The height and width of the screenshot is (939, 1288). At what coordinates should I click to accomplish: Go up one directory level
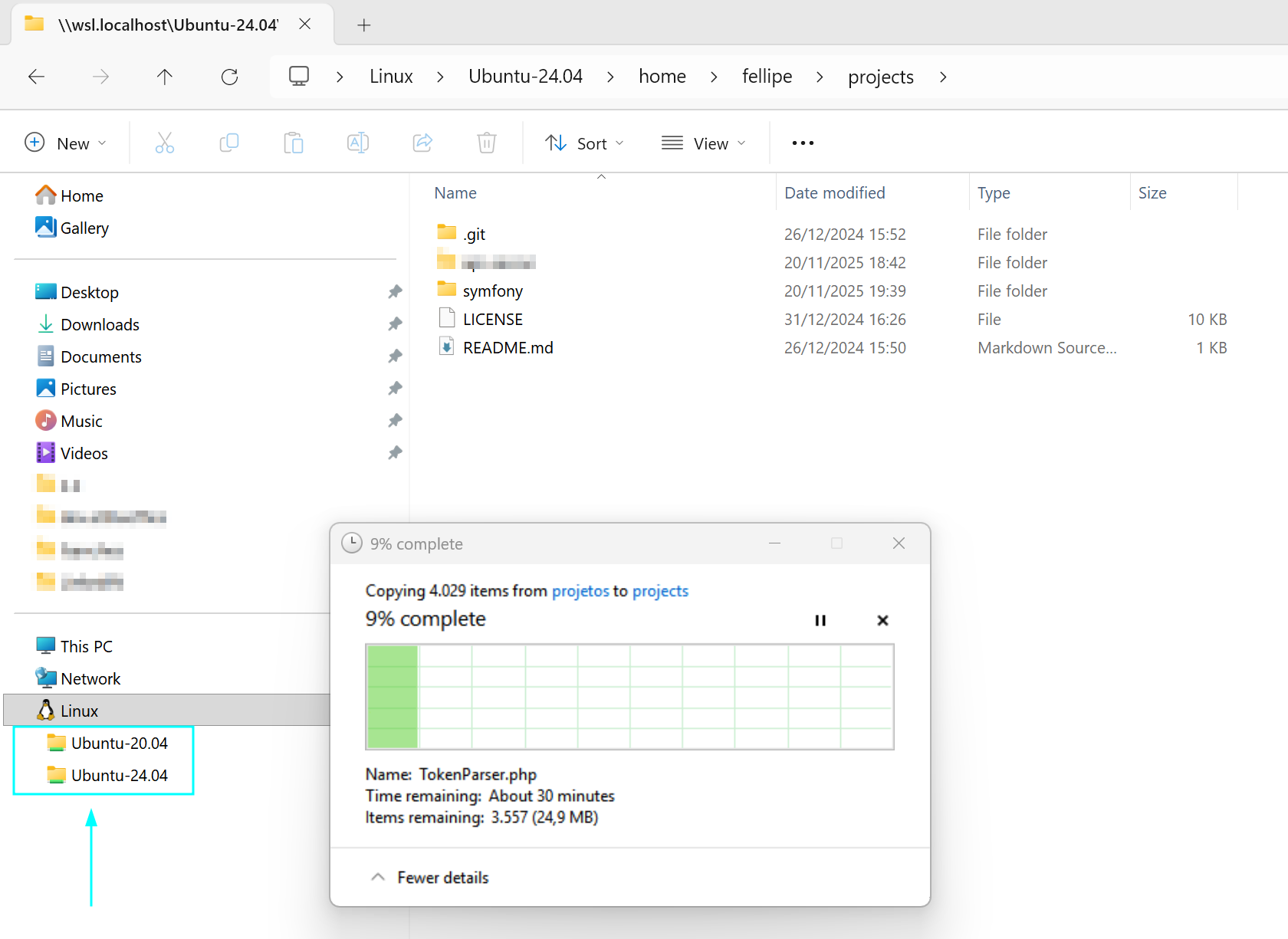[165, 77]
